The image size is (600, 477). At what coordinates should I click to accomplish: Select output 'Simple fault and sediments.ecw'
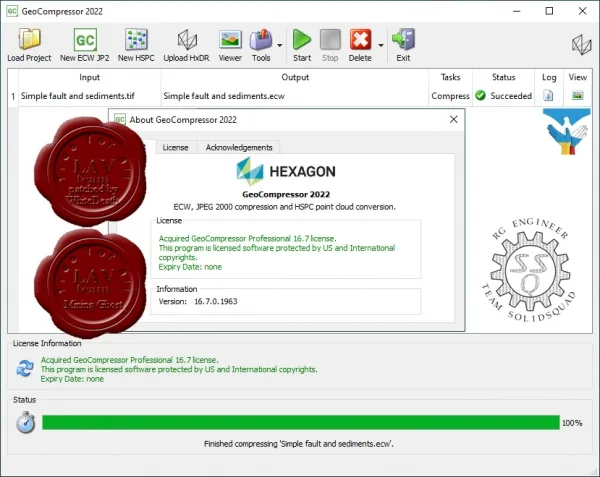coord(224,96)
